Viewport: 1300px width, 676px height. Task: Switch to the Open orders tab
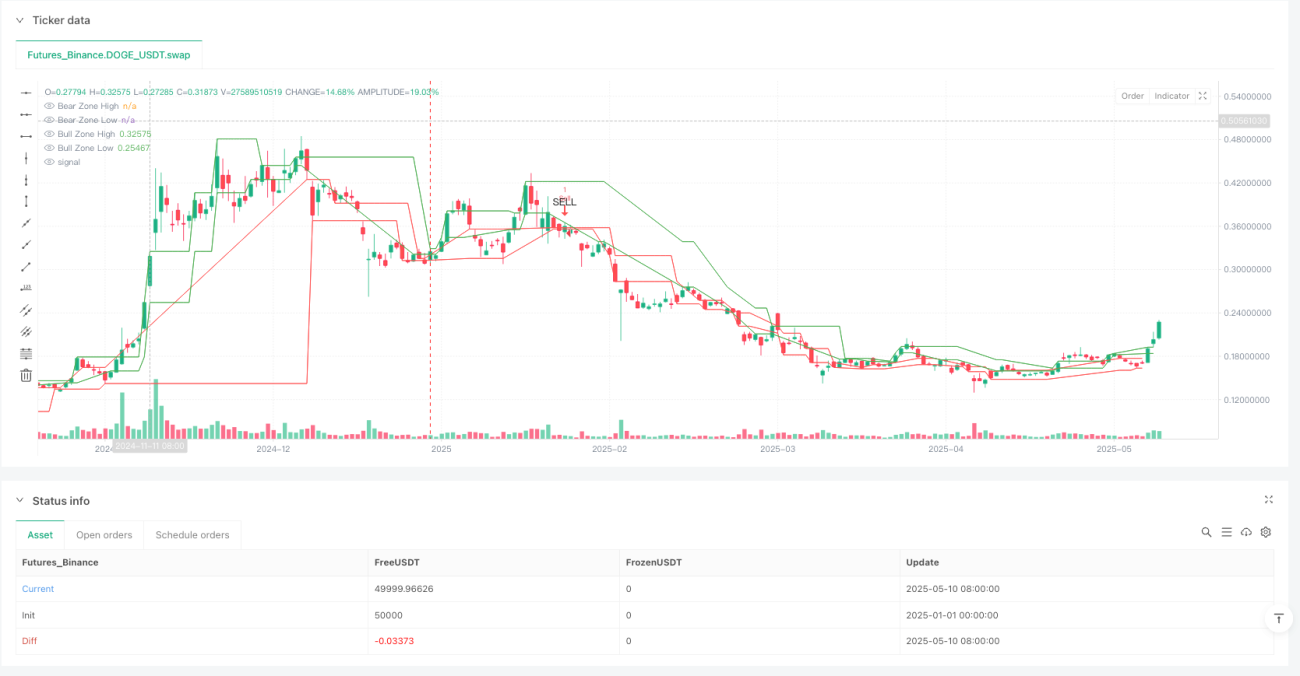click(x=104, y=535)
